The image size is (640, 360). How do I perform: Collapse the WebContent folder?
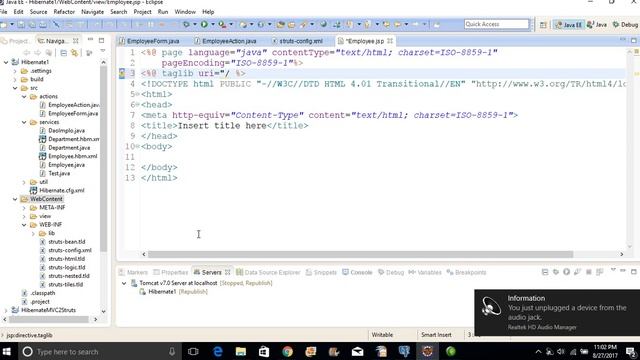click(x=15, y=199)
